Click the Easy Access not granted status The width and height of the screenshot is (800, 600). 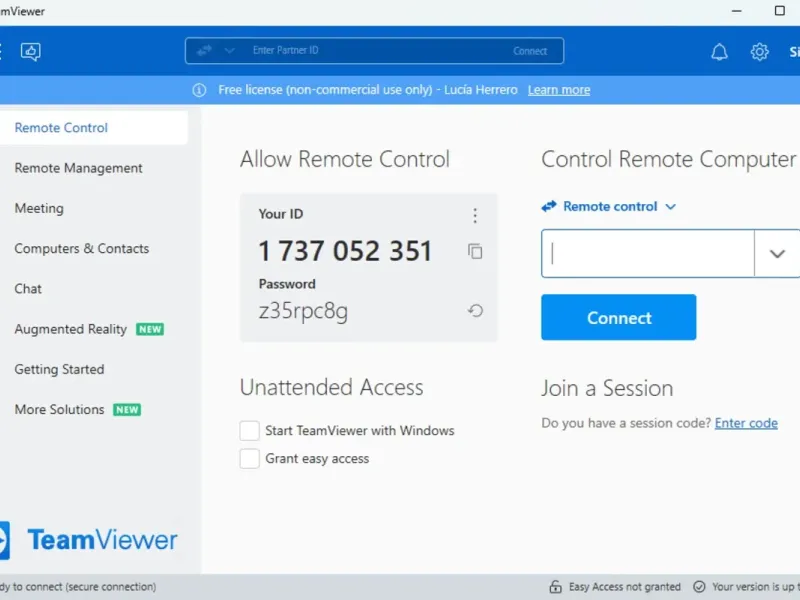coord(624,587)
